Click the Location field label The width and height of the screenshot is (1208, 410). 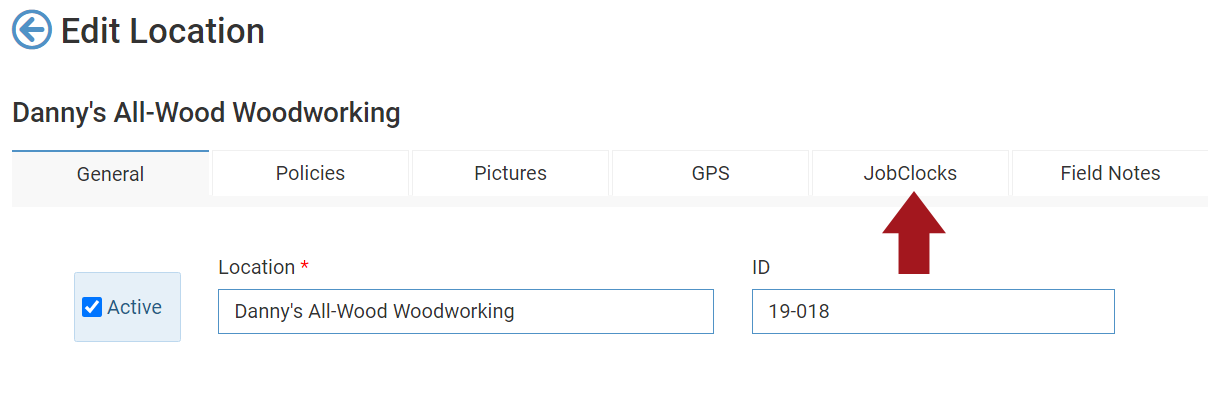[256, 267]
